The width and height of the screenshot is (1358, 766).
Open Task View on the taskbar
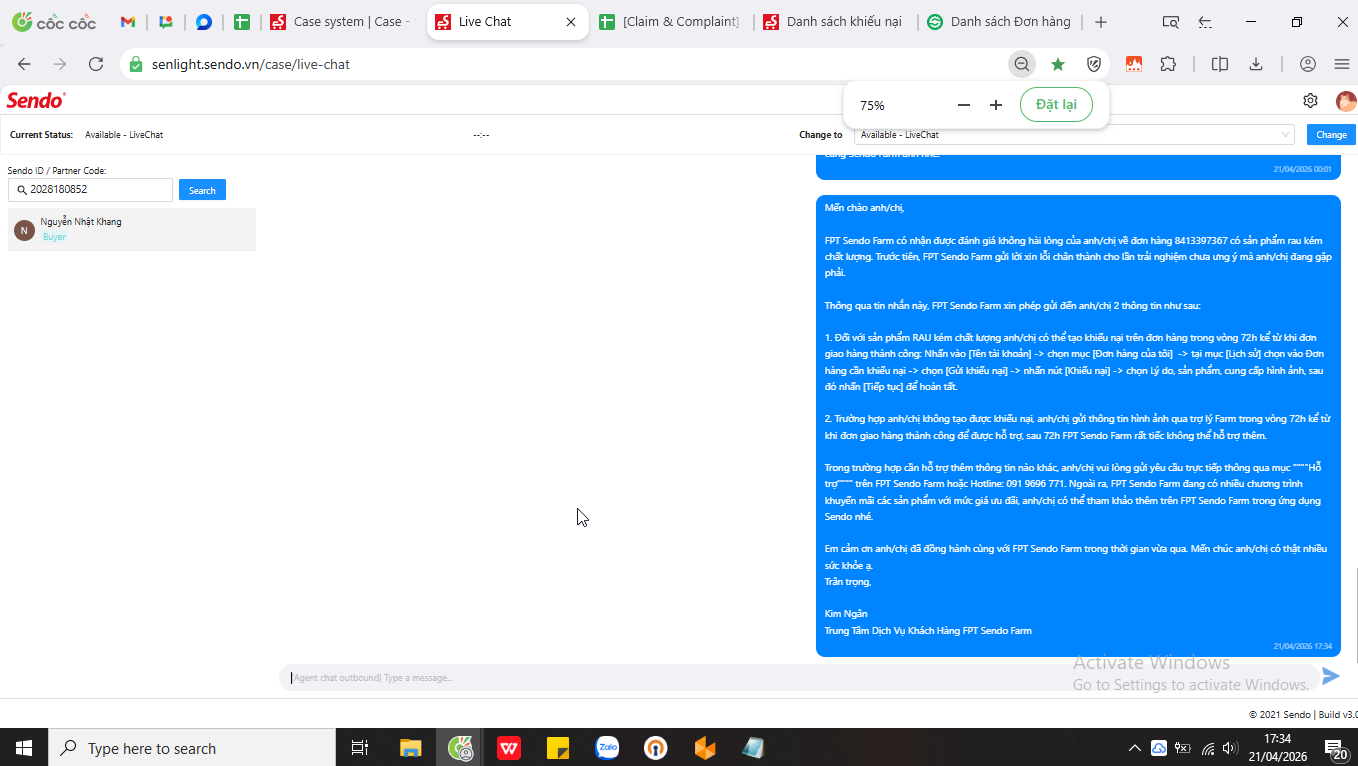[360, 748]
